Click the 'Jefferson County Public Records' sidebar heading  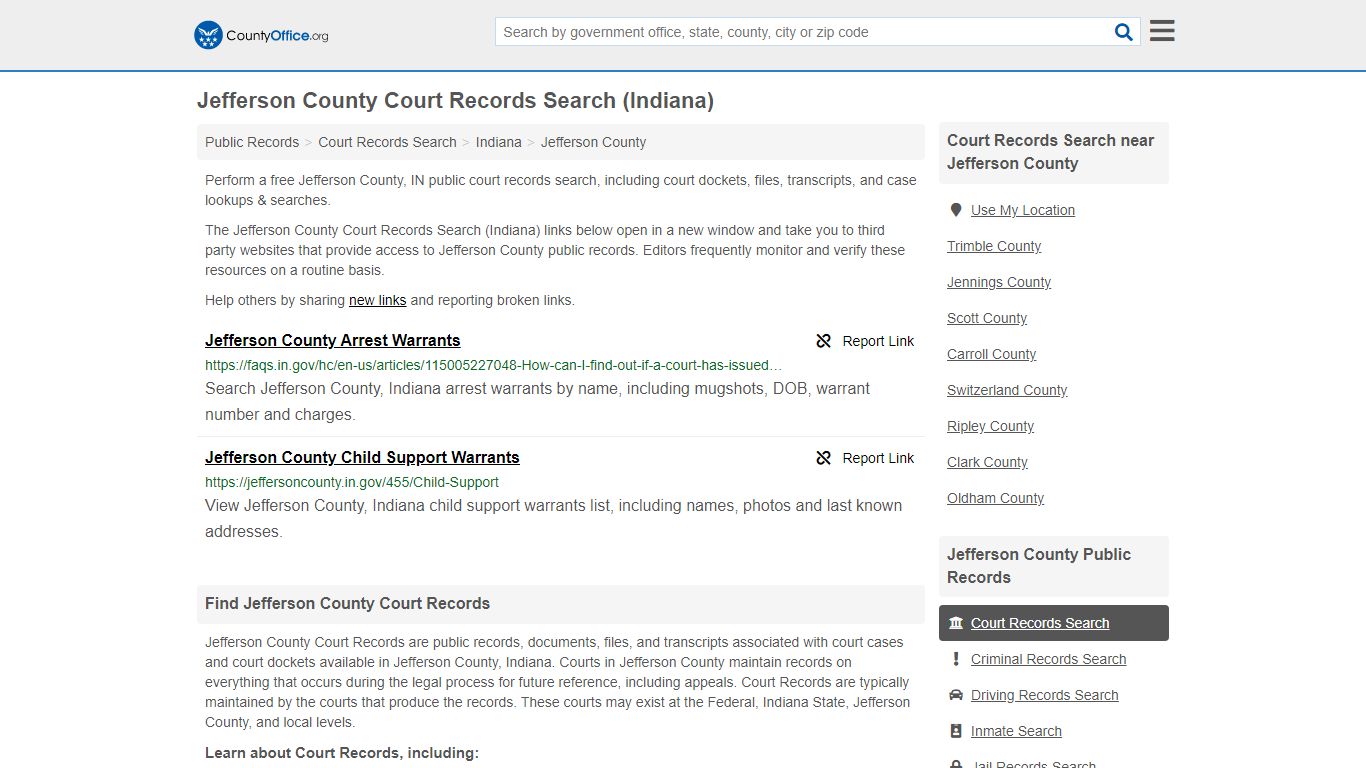tap(1039, 566)
